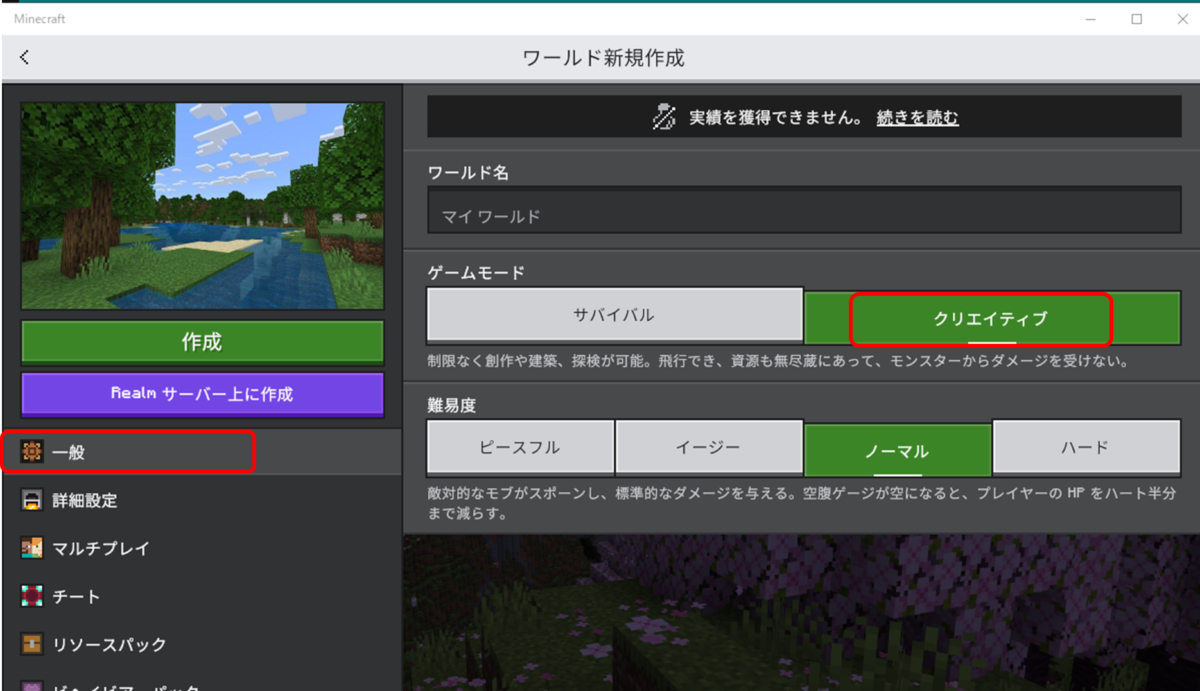This screenshot has width=1200, height=691.
Task: Click the ワールド名 text field
Action: point(804,212)
